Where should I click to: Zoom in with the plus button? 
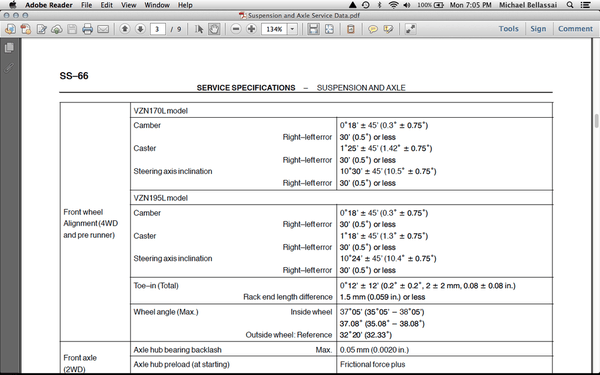tap(251, 29)
